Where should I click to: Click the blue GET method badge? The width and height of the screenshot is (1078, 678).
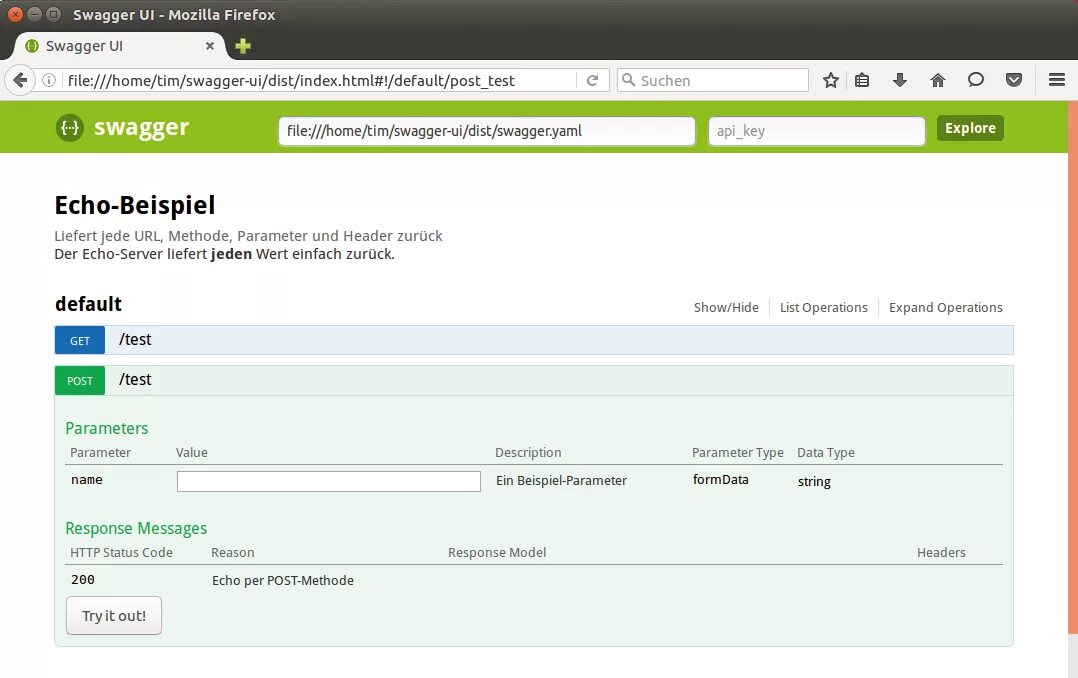click(x=80, y=340)
